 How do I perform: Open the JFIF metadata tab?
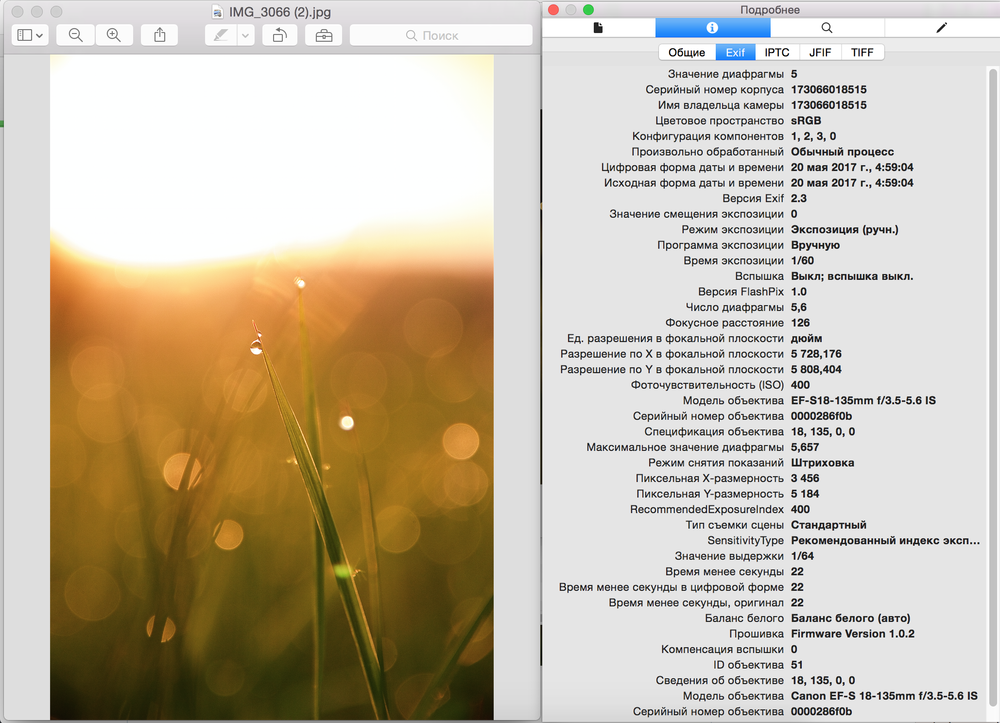pos(819,52)
